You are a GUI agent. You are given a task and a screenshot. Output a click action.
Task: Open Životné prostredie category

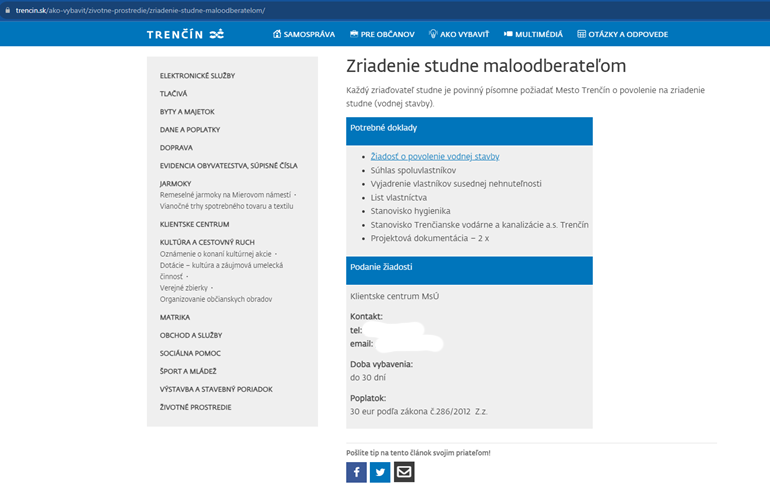[x=196, y=407]
